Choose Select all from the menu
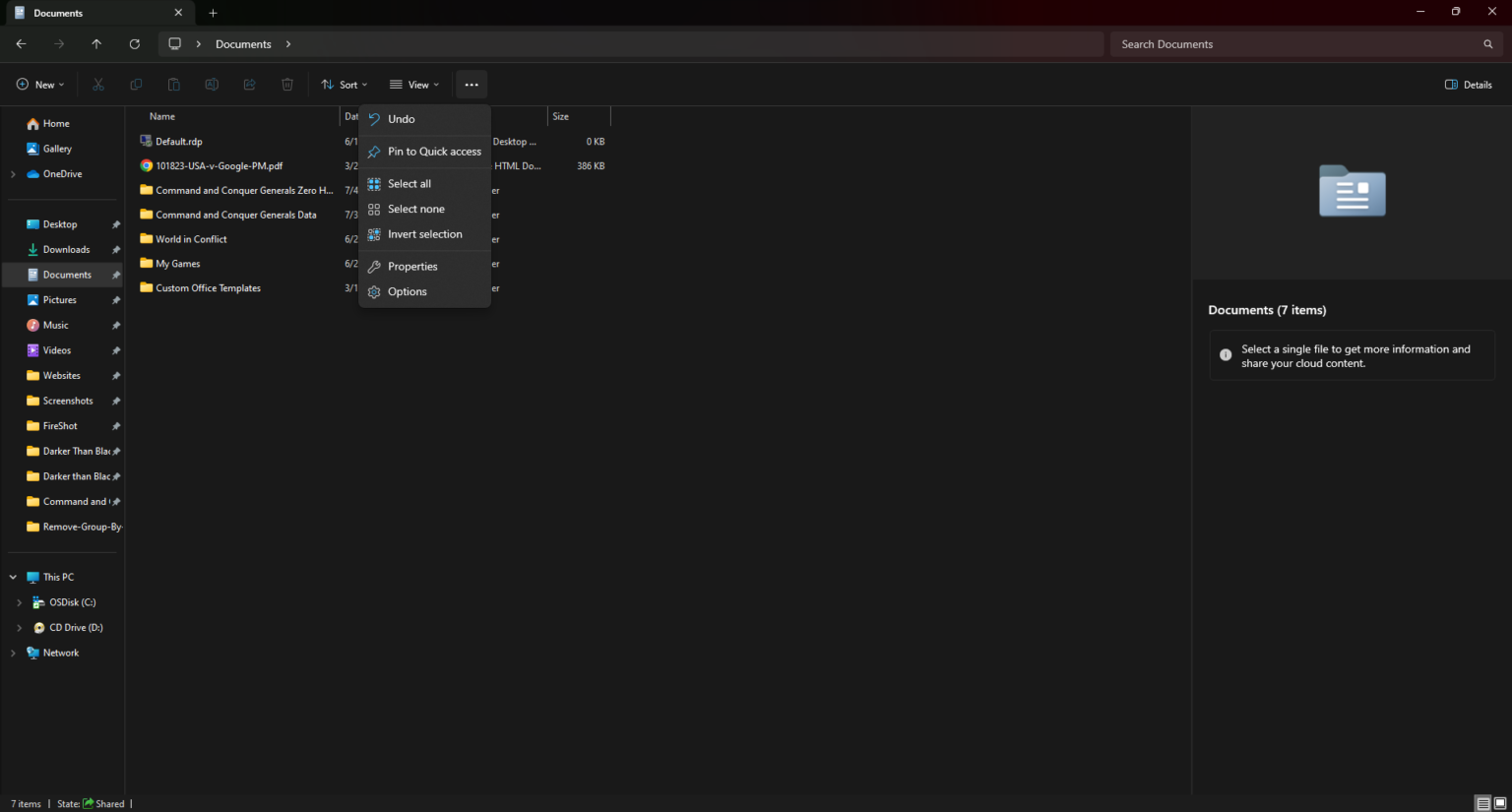Screen dimensions: 1512x812 [409, 183]
